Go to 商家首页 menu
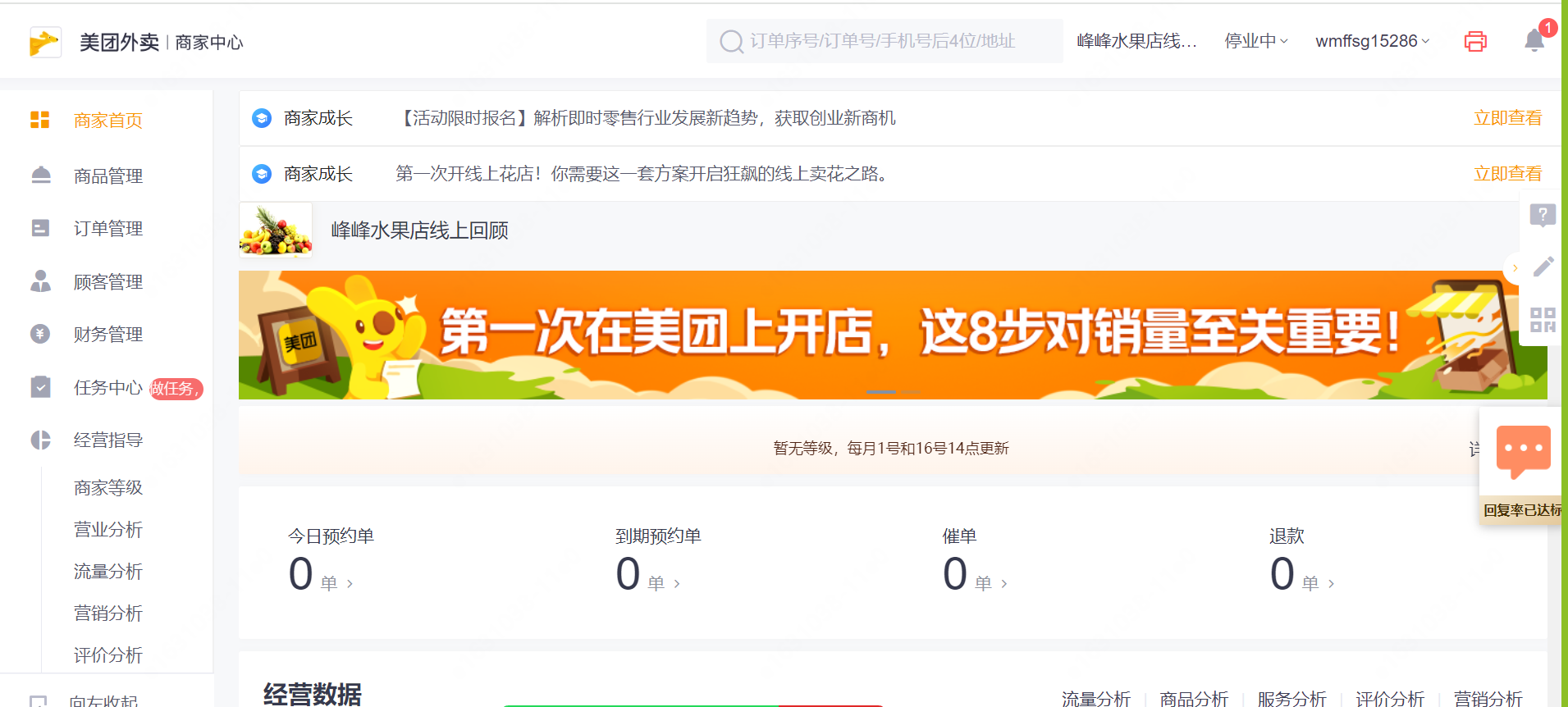This screenshot has width=1568, height=707. click(x=107, y=121)
